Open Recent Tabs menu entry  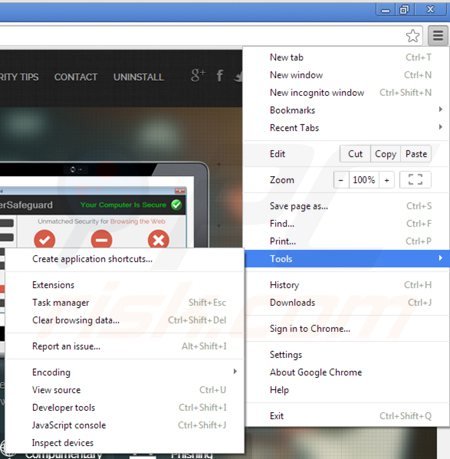point(347,128)
